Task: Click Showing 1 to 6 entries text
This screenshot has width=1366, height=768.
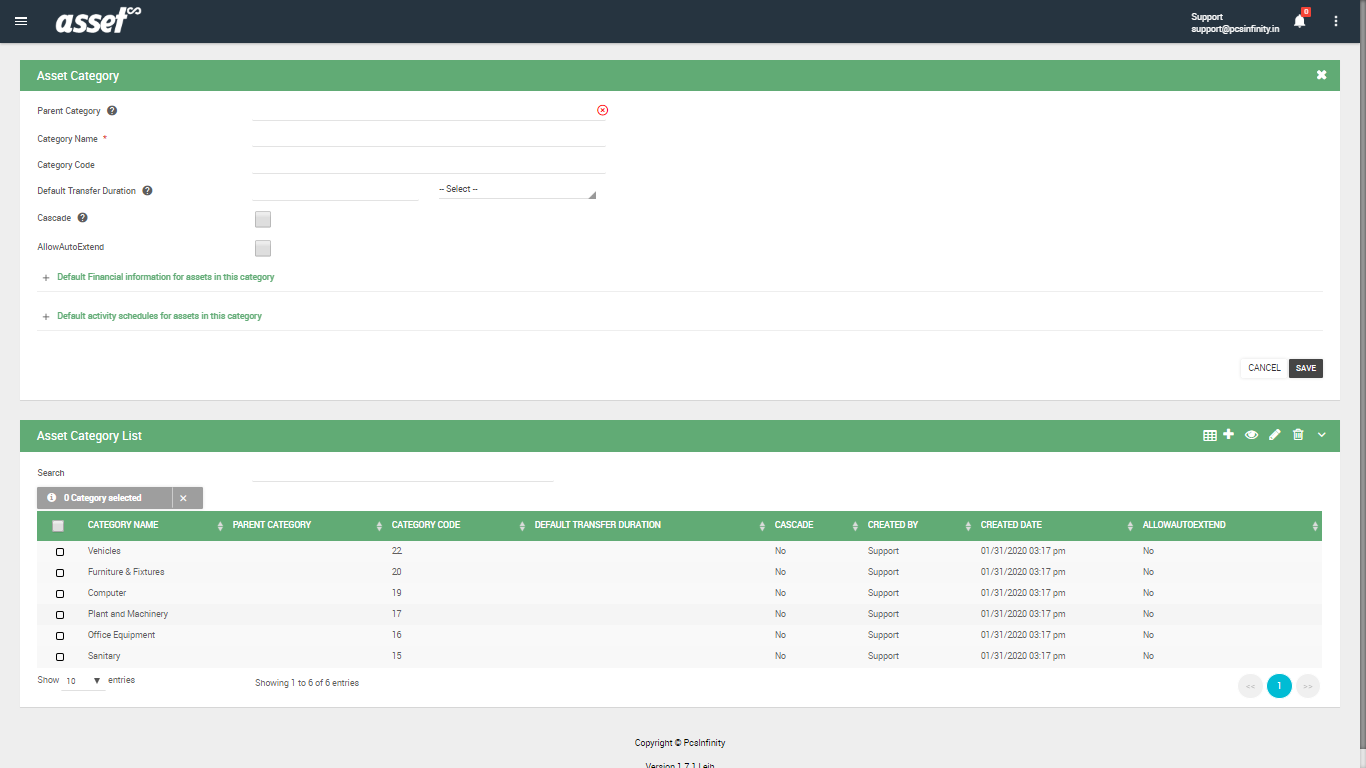Action: coord(307,683)
